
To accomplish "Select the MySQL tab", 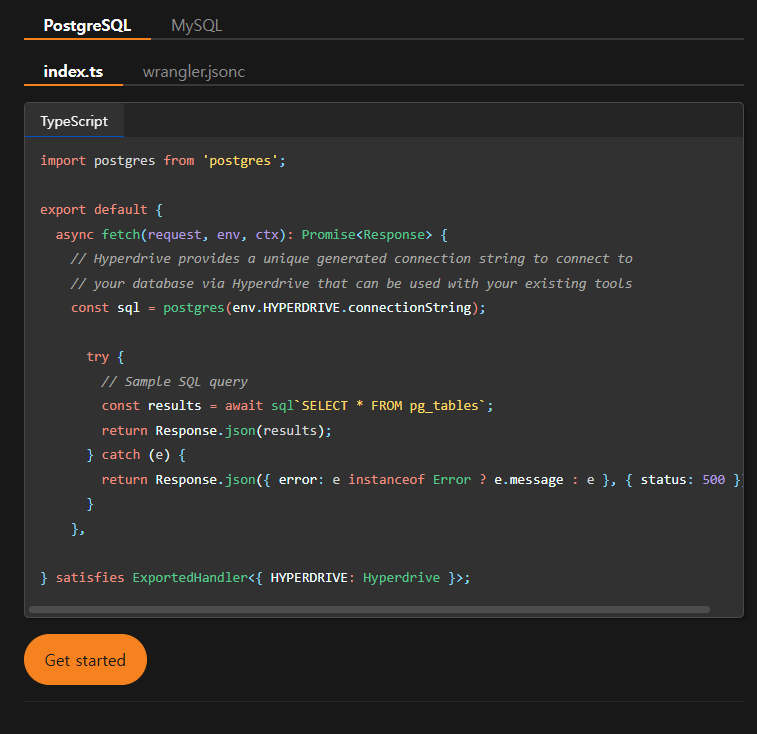I will click(x=196, y=25).
